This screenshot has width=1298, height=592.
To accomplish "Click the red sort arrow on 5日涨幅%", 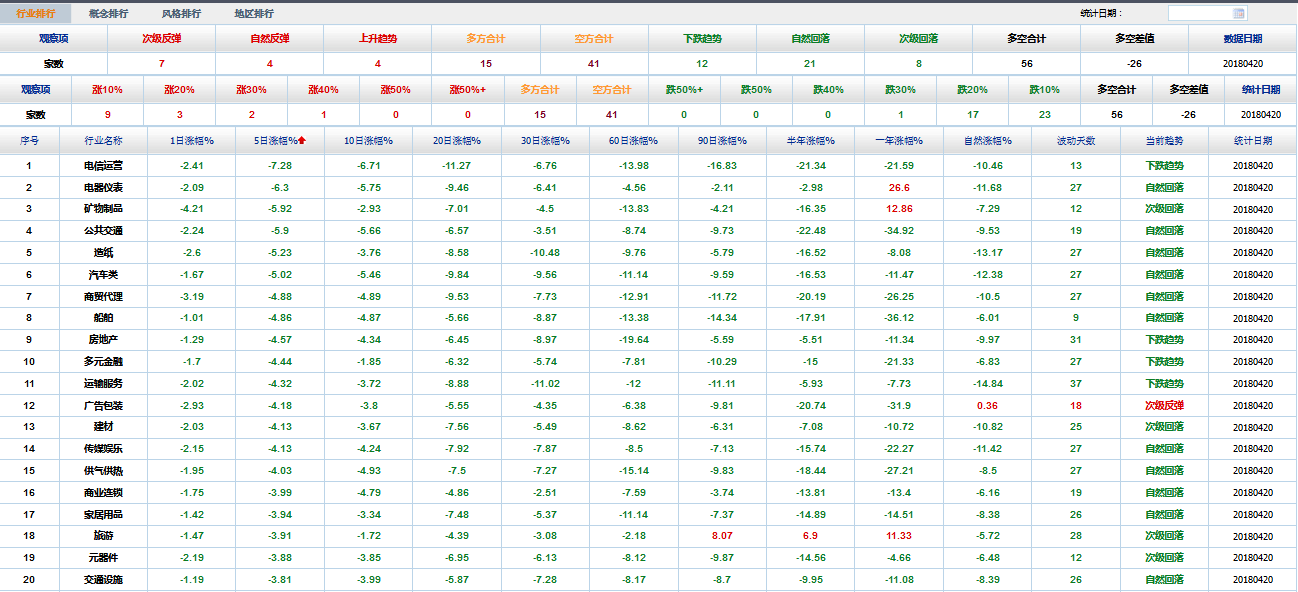I will coord(302,141).
